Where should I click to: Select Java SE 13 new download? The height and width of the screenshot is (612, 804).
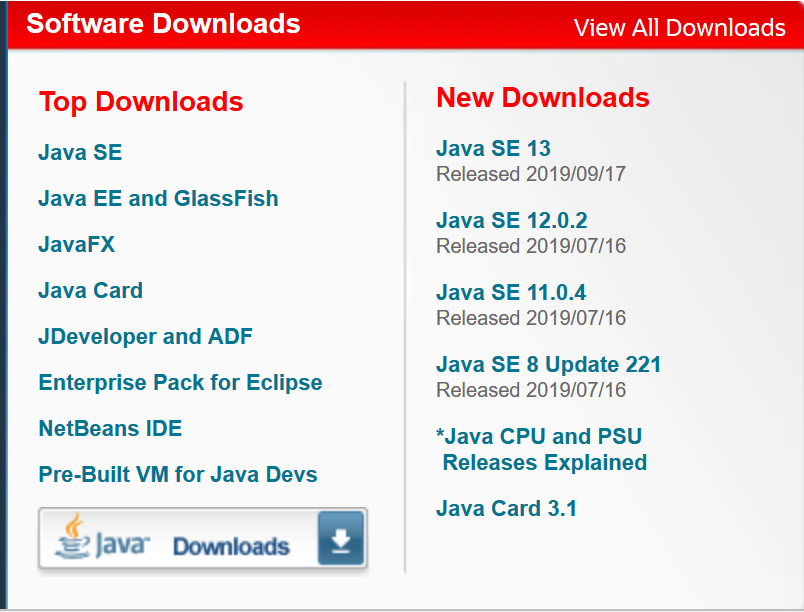(x=493, y=149)
